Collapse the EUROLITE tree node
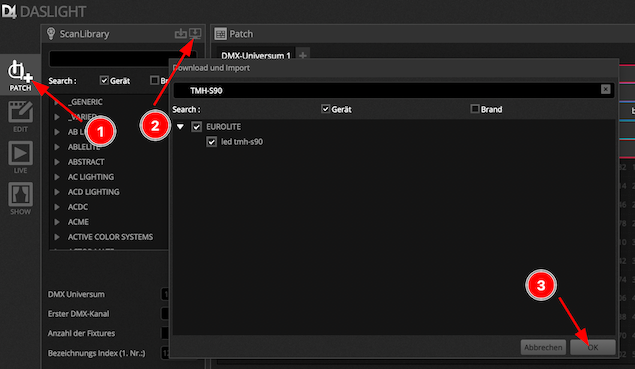Screen dimensions: 635x369 [x=181, y=127]
